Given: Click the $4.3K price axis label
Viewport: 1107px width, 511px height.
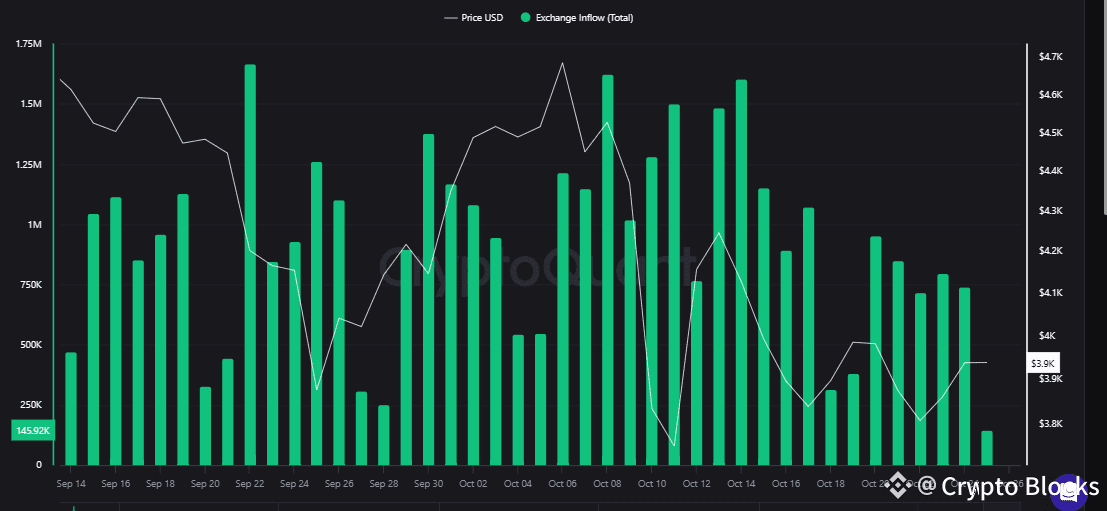Looking at the screenshot, I should pyautogui.click(x=1050, y=211).
